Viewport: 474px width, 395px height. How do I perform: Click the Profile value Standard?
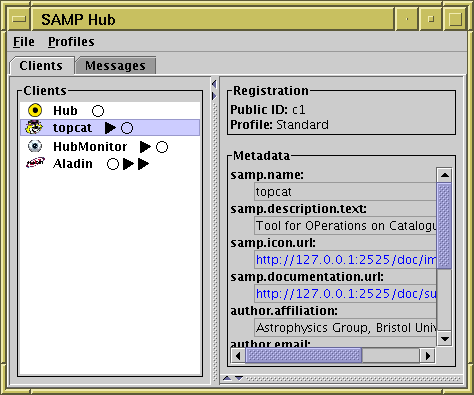[x=302, y=125]
